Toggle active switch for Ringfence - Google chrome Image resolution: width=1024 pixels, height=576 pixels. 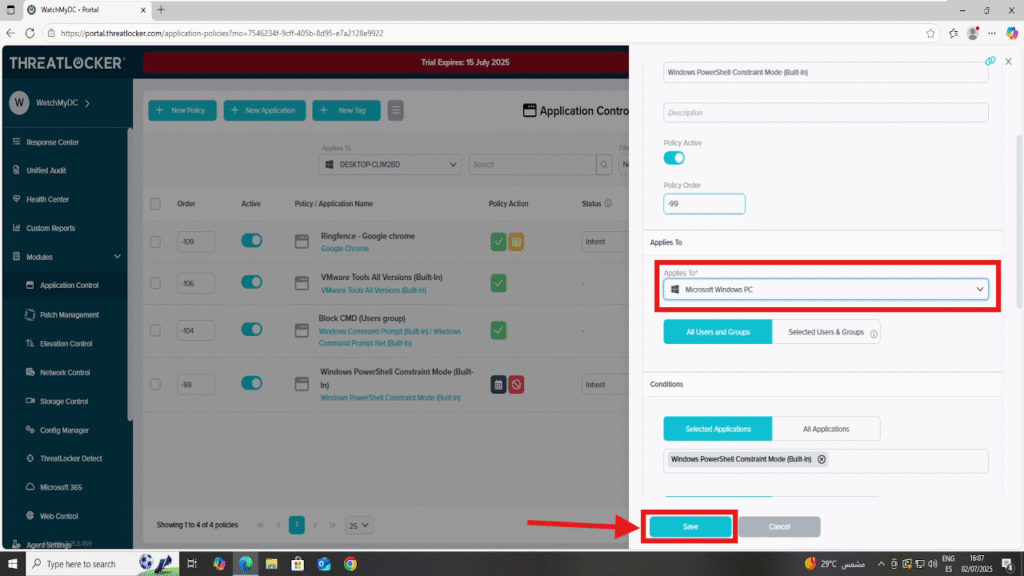coord(251,240)
